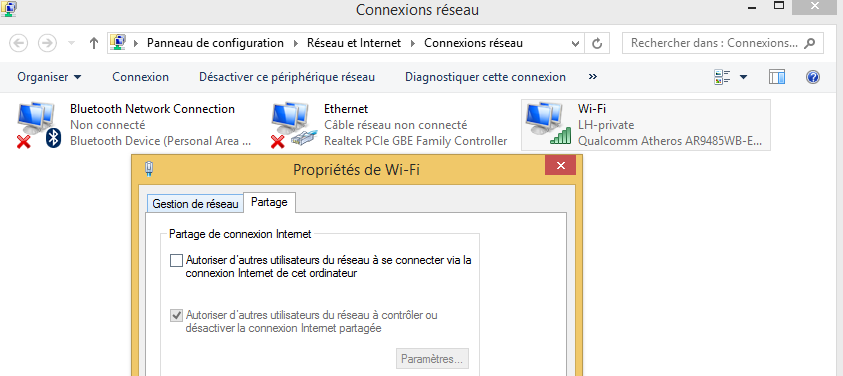843x376 pixels.
Task: Expand the view options dropdown arrow
Action: 744,77
